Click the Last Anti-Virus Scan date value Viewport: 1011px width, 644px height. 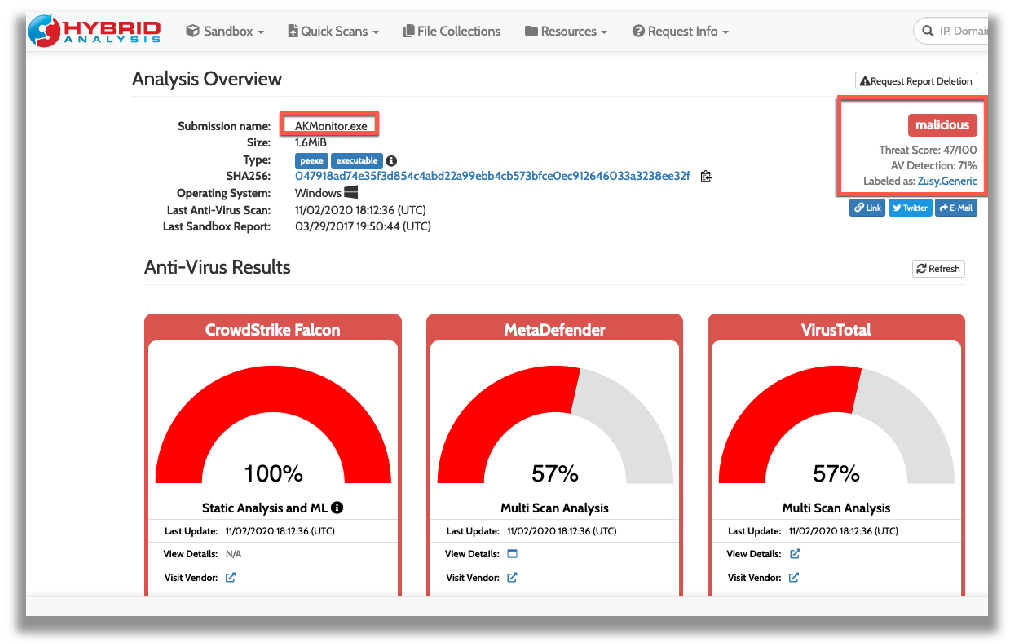360,210
